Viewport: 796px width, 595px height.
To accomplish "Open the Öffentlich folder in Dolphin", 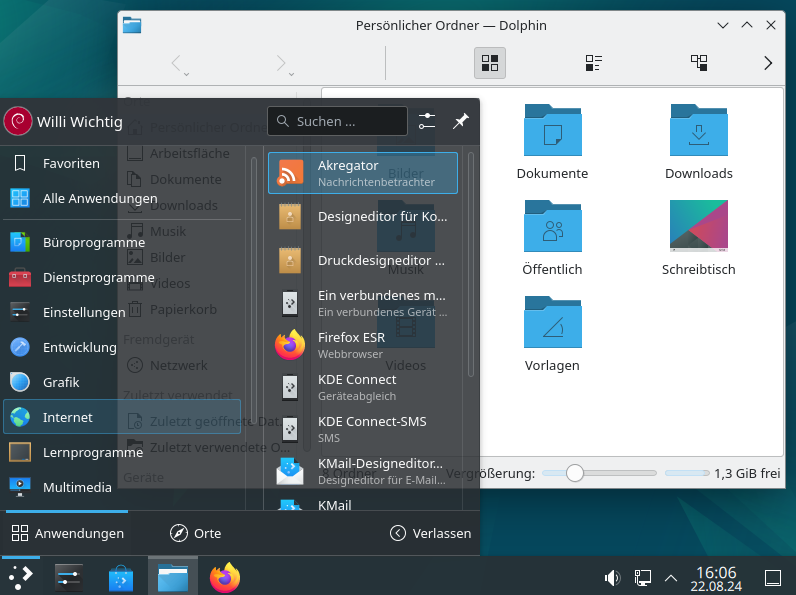I will [552, 238].
